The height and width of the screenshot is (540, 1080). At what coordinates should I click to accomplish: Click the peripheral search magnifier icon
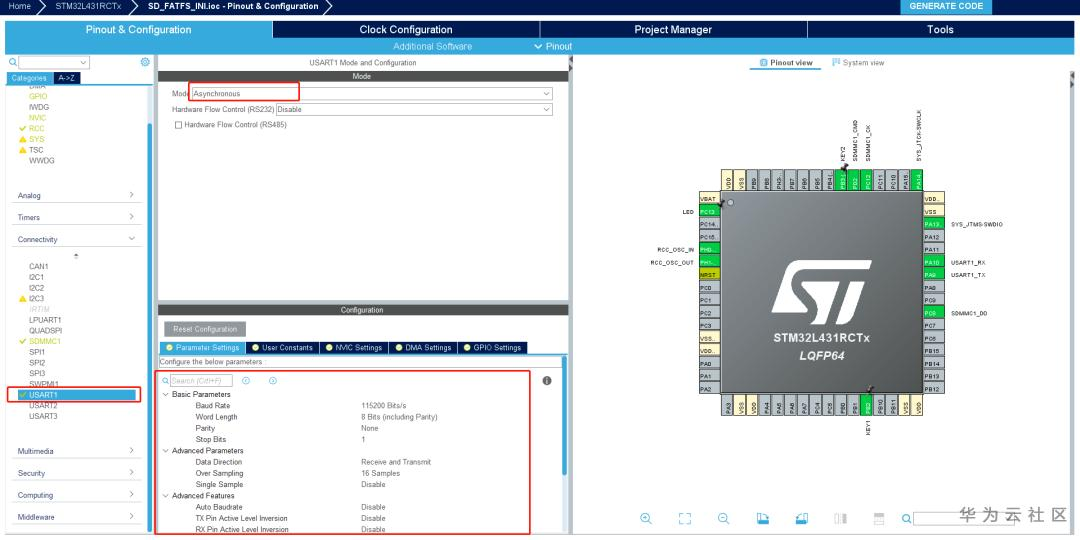[12, 62]
